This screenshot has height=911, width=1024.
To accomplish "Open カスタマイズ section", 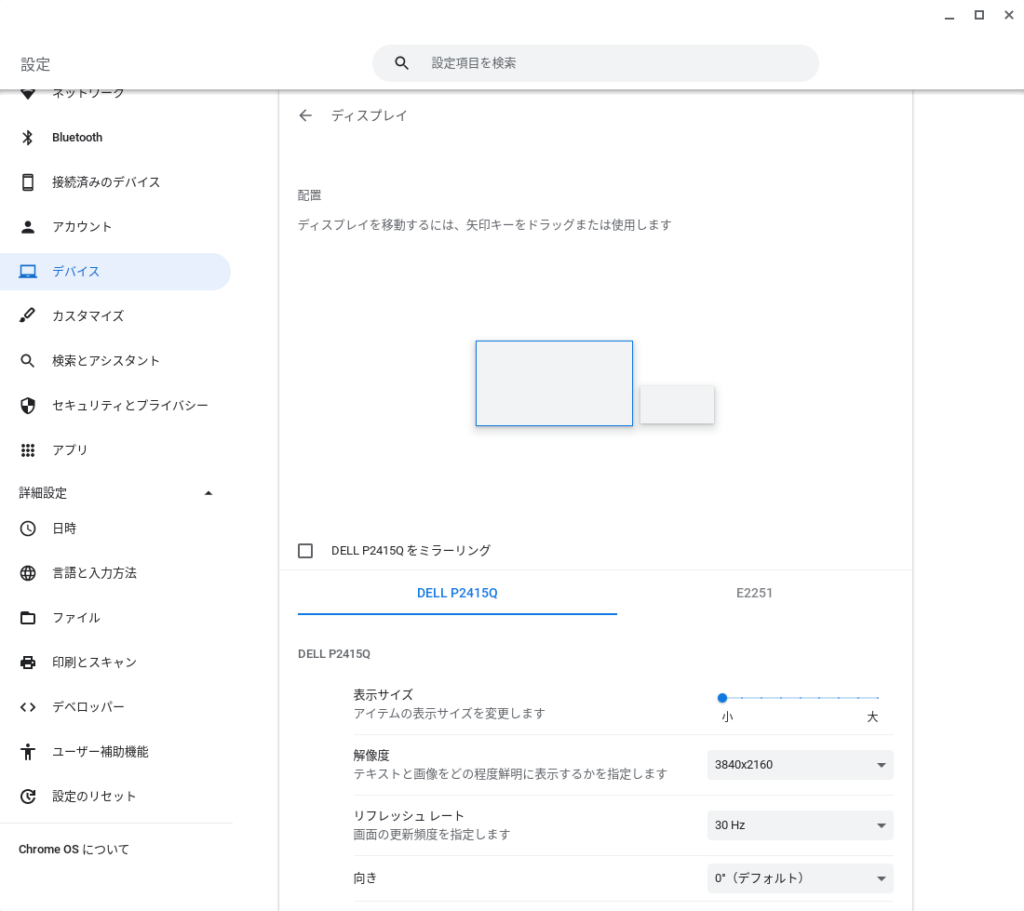I will 88,315.
